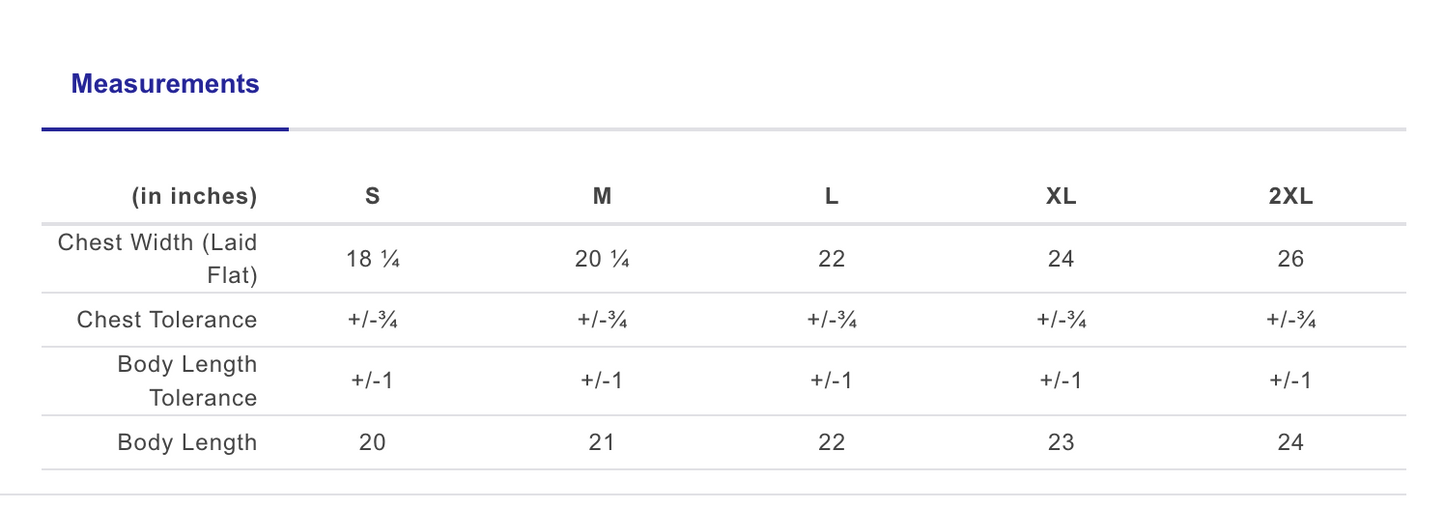Click the body length value 20 for S
1445x508 pixels.
pos(372,443)
